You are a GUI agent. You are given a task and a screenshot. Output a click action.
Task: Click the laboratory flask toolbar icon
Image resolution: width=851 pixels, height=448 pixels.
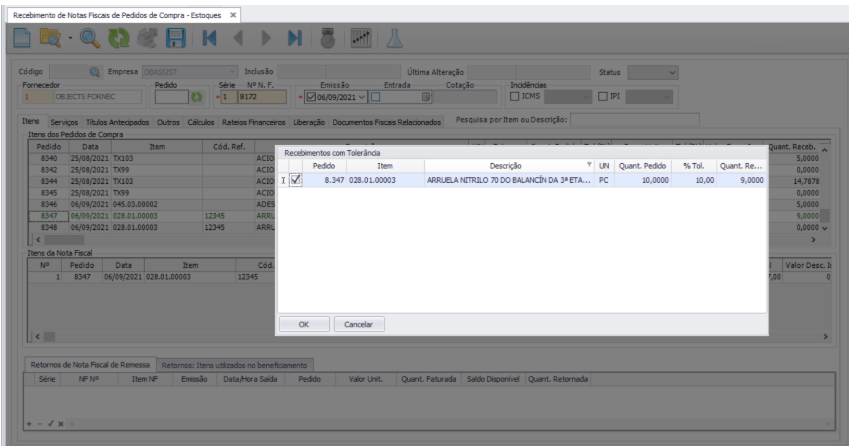394,39
